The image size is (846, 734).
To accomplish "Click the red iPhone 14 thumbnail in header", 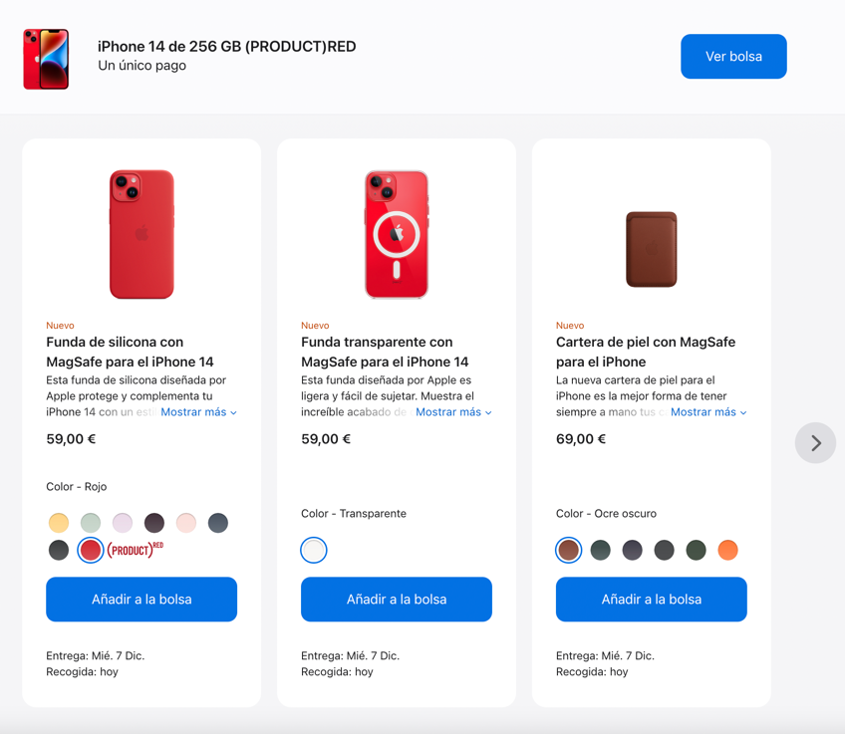I will (x=46, y=59).
